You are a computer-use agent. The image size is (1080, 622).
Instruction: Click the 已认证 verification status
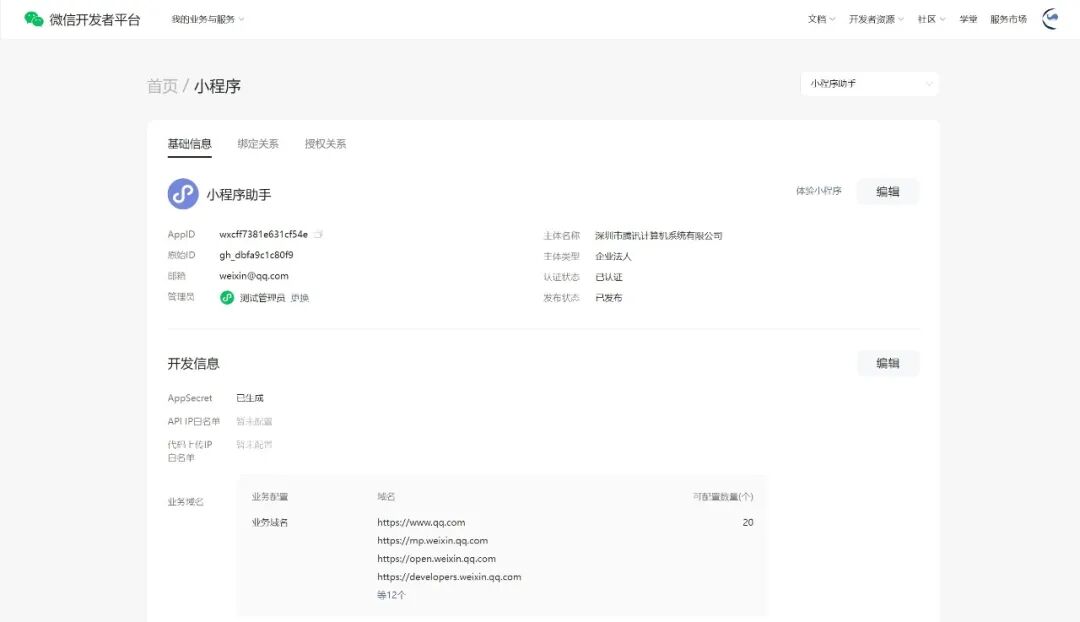(x=608, y=277)
